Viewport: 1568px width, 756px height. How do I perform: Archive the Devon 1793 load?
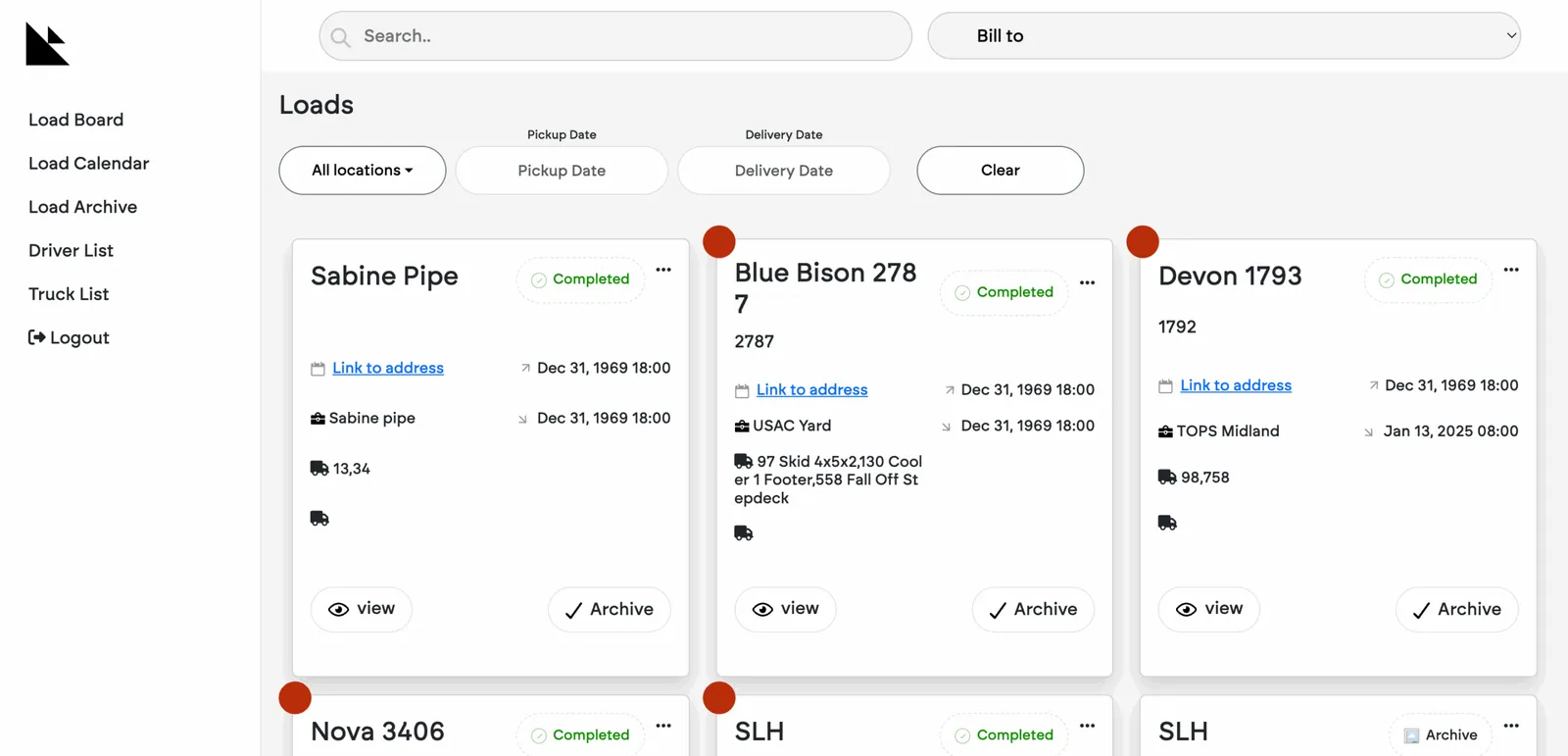pos(1457,609)
